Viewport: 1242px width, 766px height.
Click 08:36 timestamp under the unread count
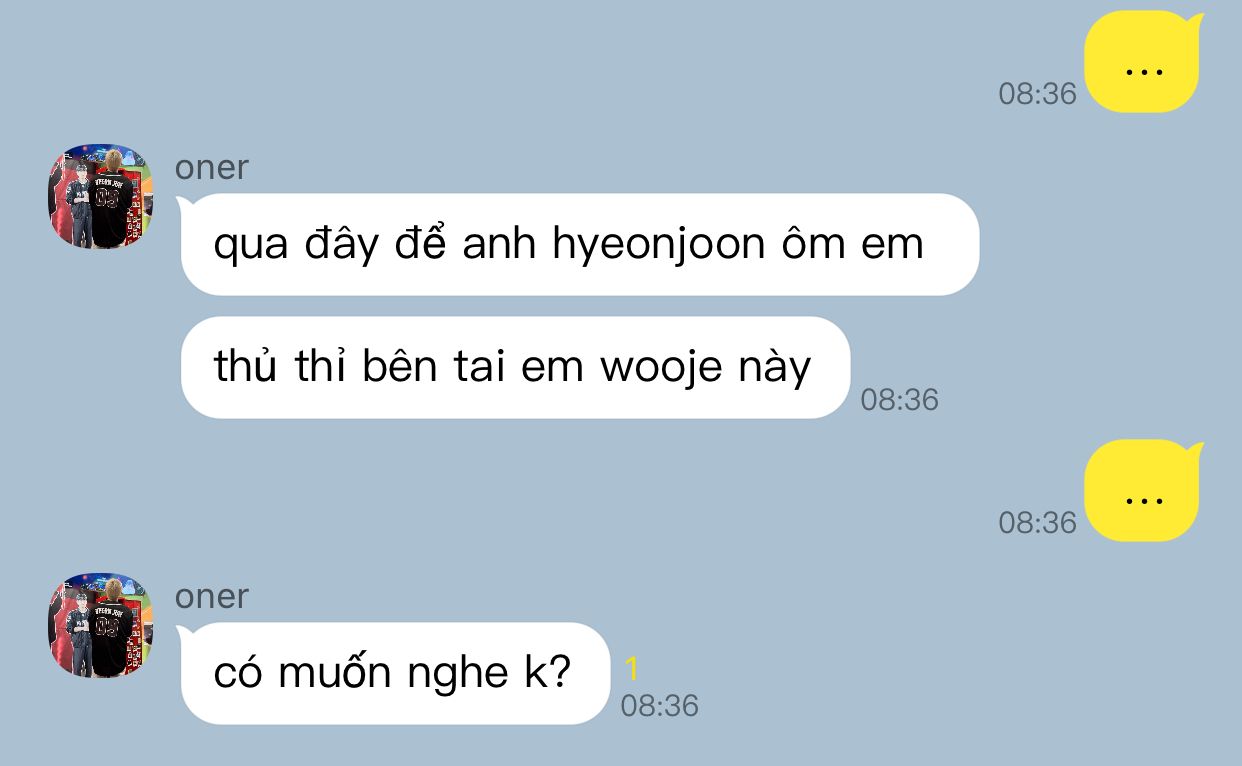(659, 706)
